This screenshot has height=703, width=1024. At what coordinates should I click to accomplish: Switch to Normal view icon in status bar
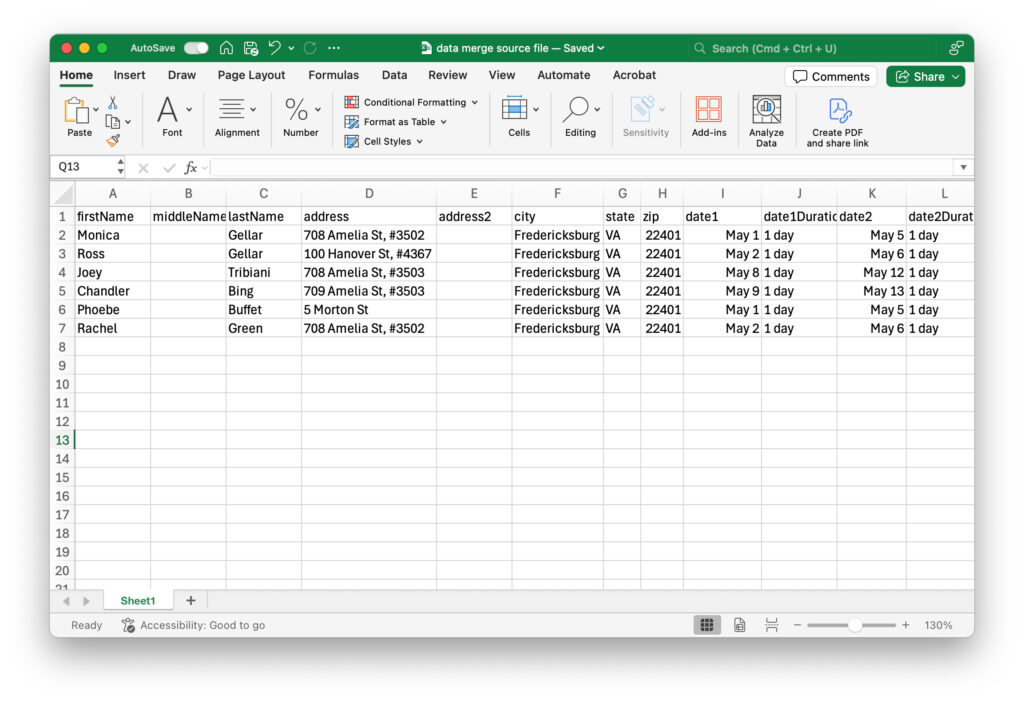[707, 625]
